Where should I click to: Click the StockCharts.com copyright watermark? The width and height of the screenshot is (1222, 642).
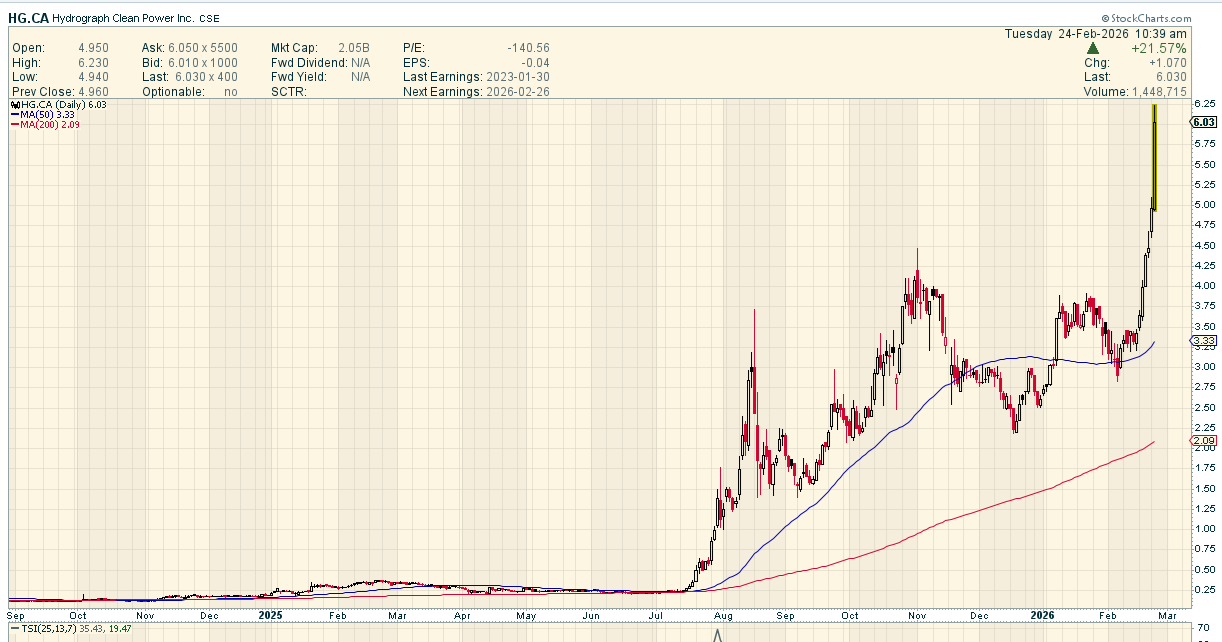(1146, 18)
